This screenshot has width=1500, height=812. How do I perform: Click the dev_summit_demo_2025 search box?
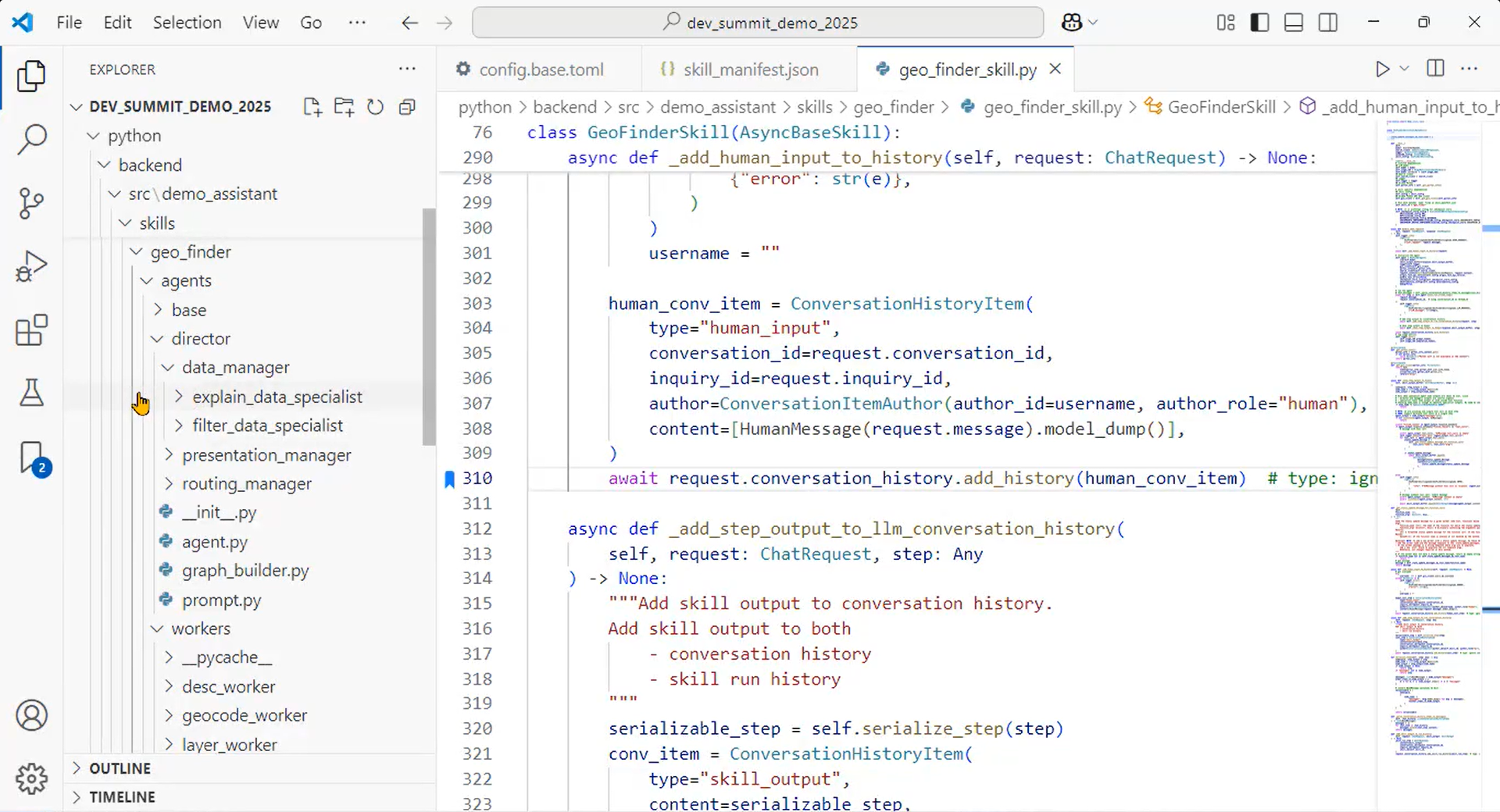[758, 23]
